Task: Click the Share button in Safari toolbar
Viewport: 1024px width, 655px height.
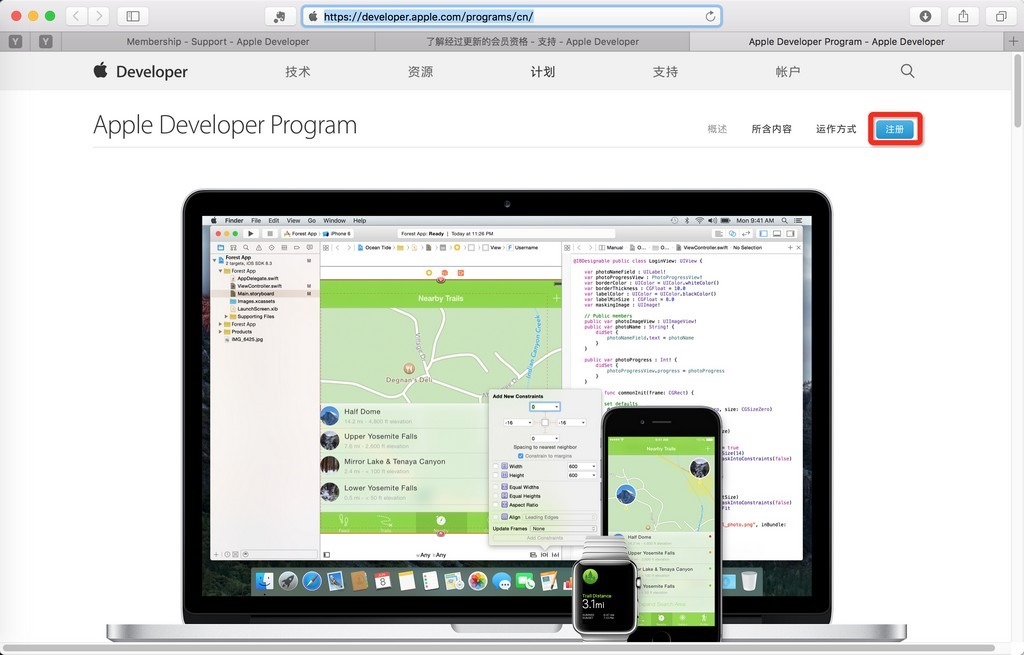Action: [x=963, y=16]
